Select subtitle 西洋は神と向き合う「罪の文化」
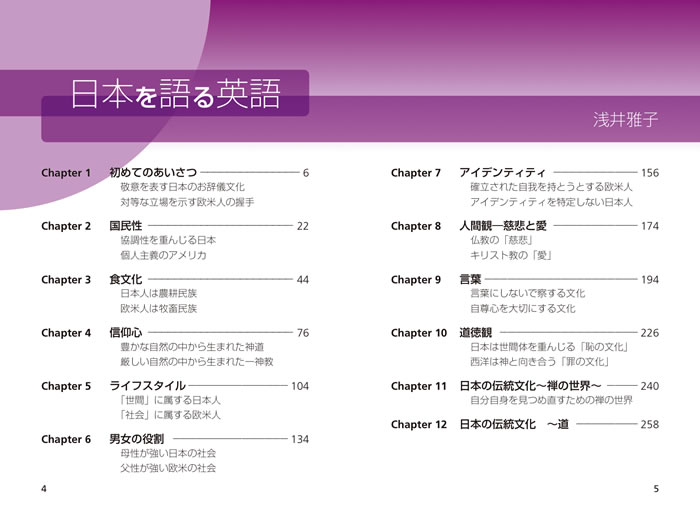Viewport: 700px width, 514px height. 540,361
